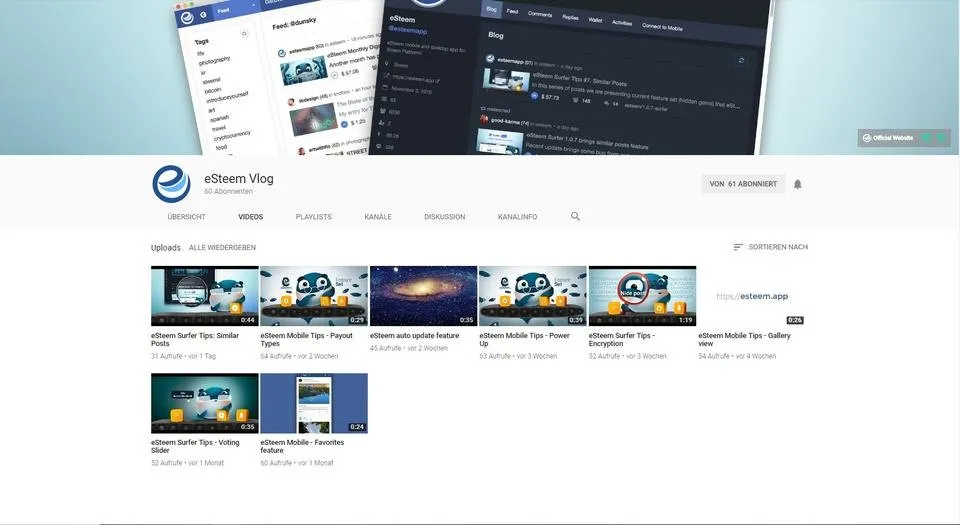Viewport: 960px width, 525px height.
Task: Open the Favorites feature video thumbnail
Action: (314, 403)
